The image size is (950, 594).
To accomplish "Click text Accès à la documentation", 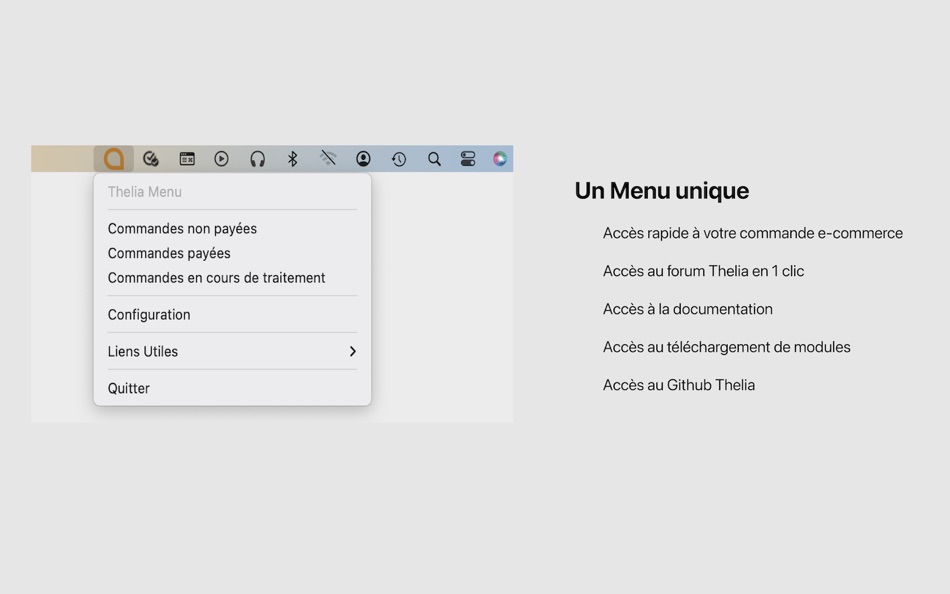I will tap(688, 309).
